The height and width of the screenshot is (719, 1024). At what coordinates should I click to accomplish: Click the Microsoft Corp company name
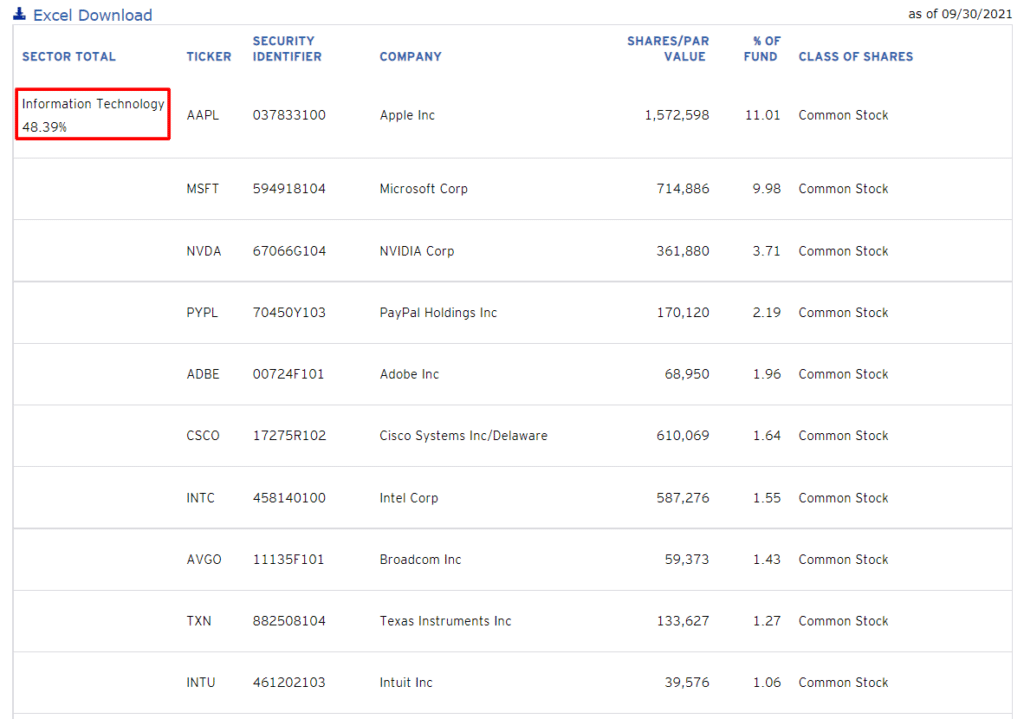[424, 189]
